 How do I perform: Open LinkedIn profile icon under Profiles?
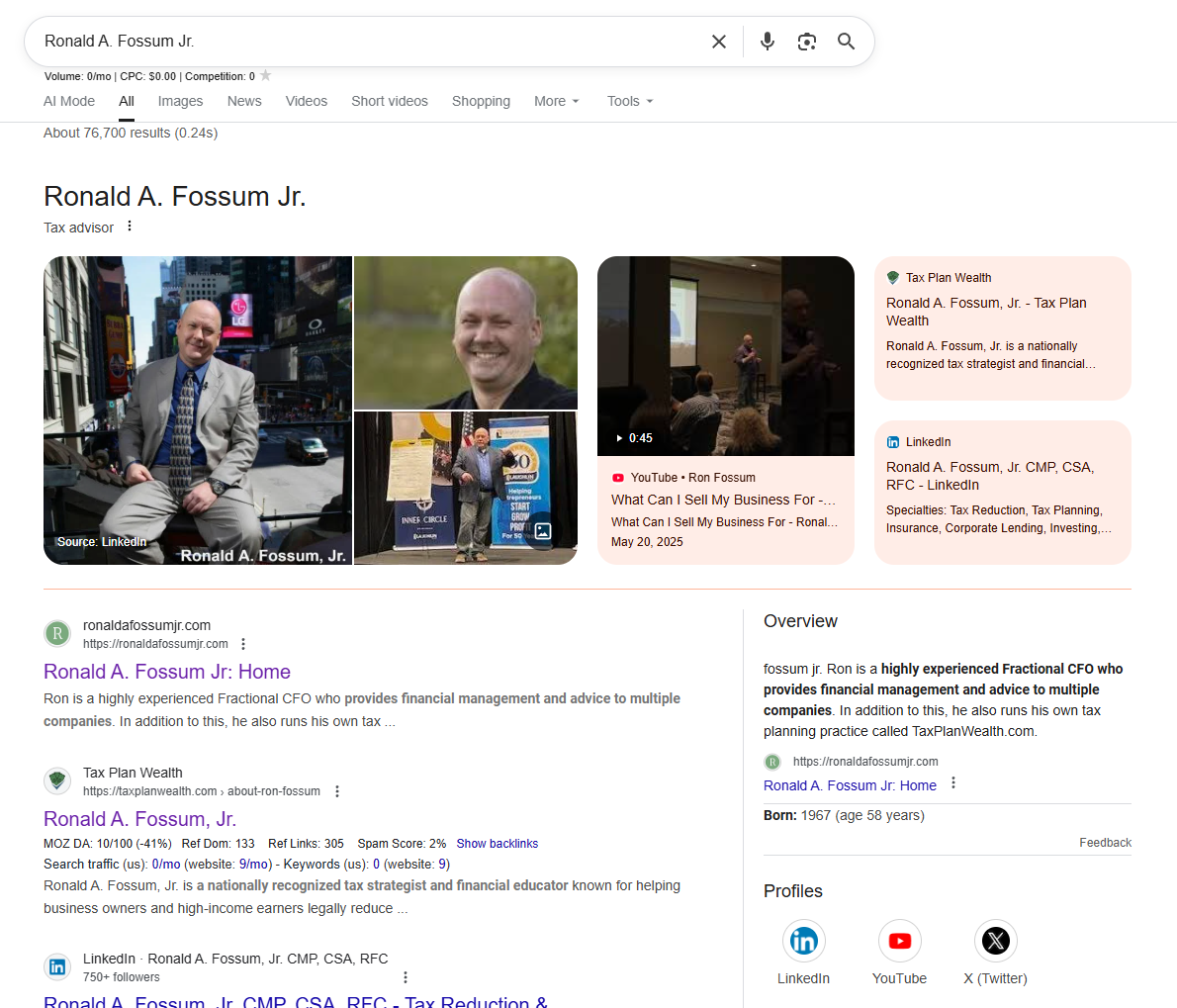coord(803,941)
